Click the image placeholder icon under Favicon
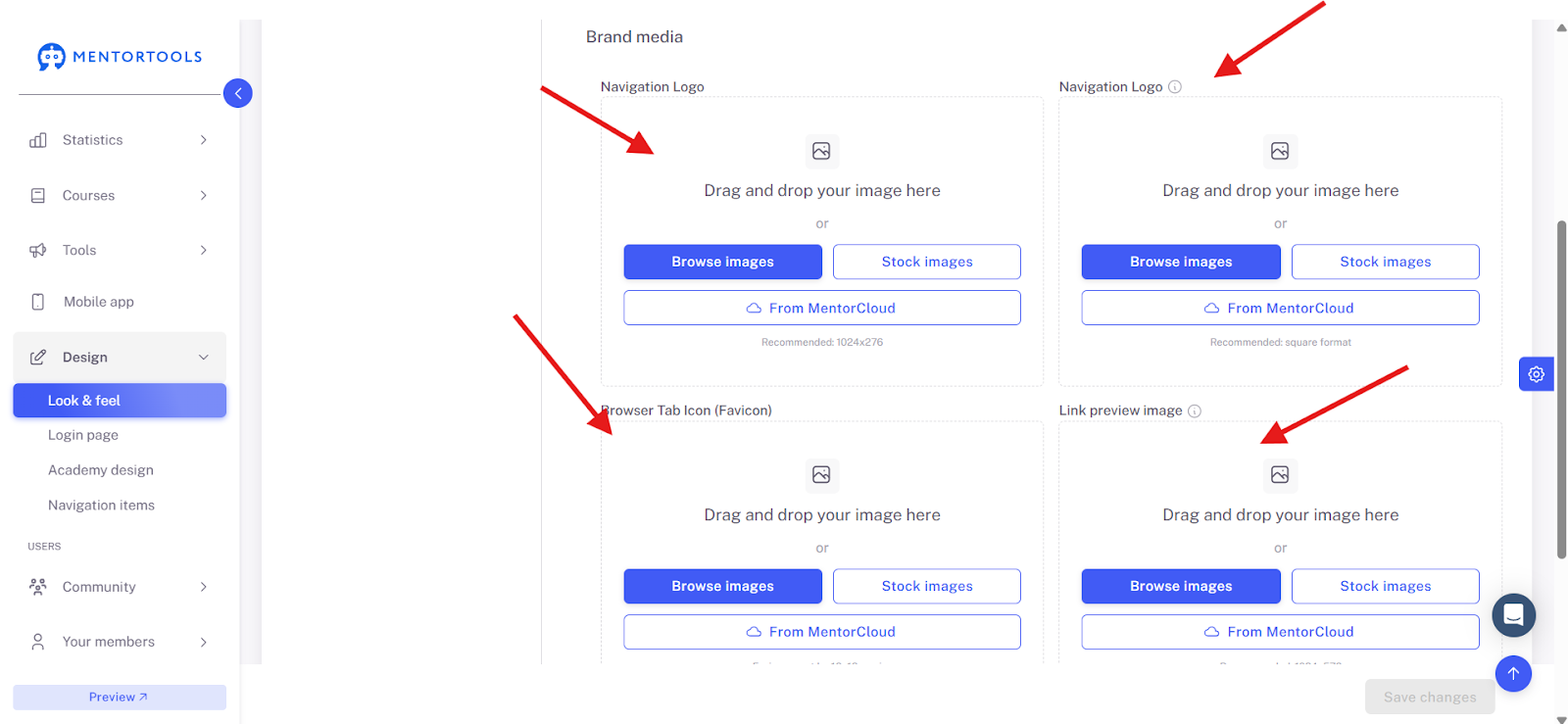 821,475
